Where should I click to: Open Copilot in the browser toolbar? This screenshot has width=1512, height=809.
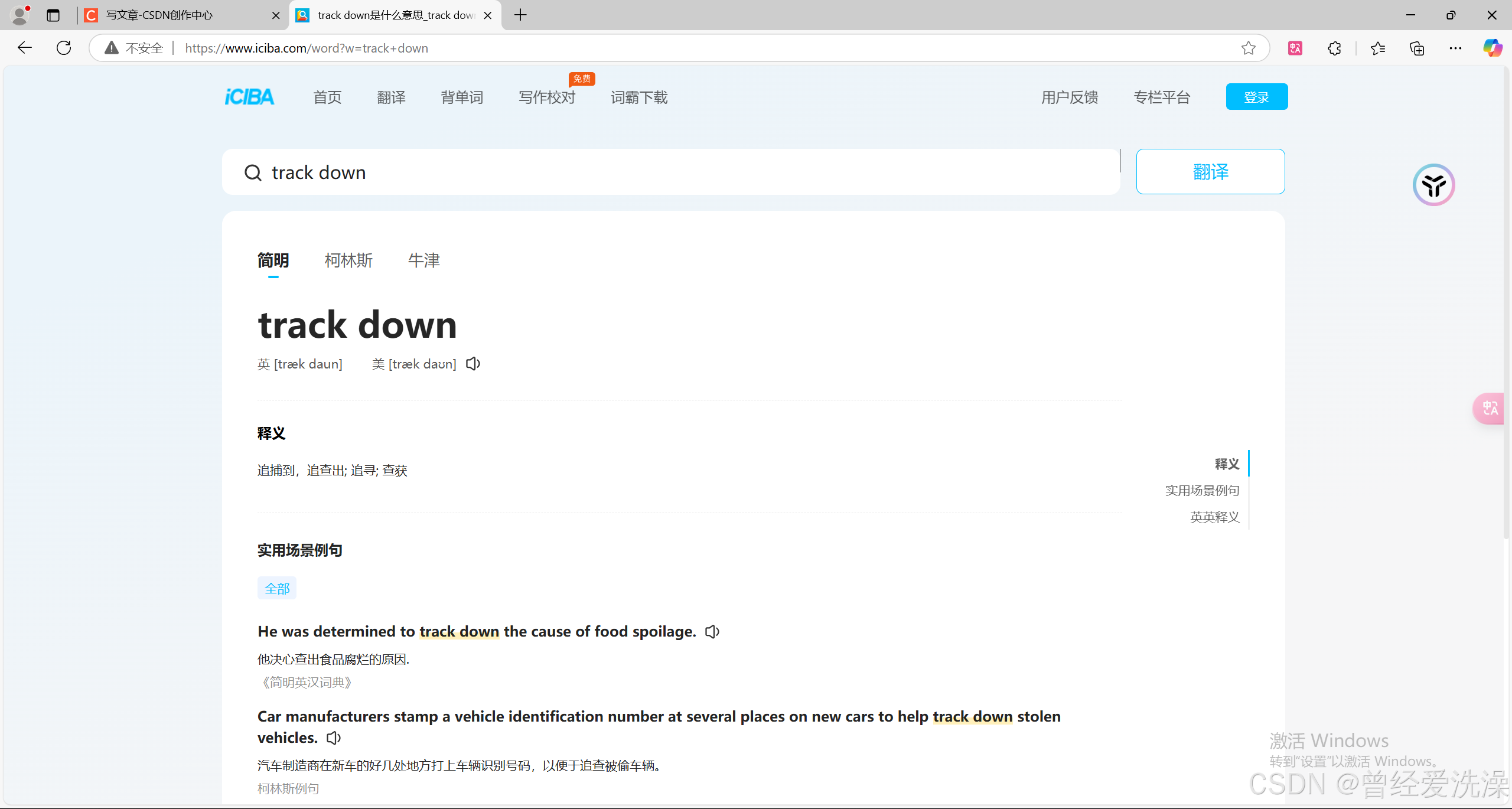click(1492, 48)
